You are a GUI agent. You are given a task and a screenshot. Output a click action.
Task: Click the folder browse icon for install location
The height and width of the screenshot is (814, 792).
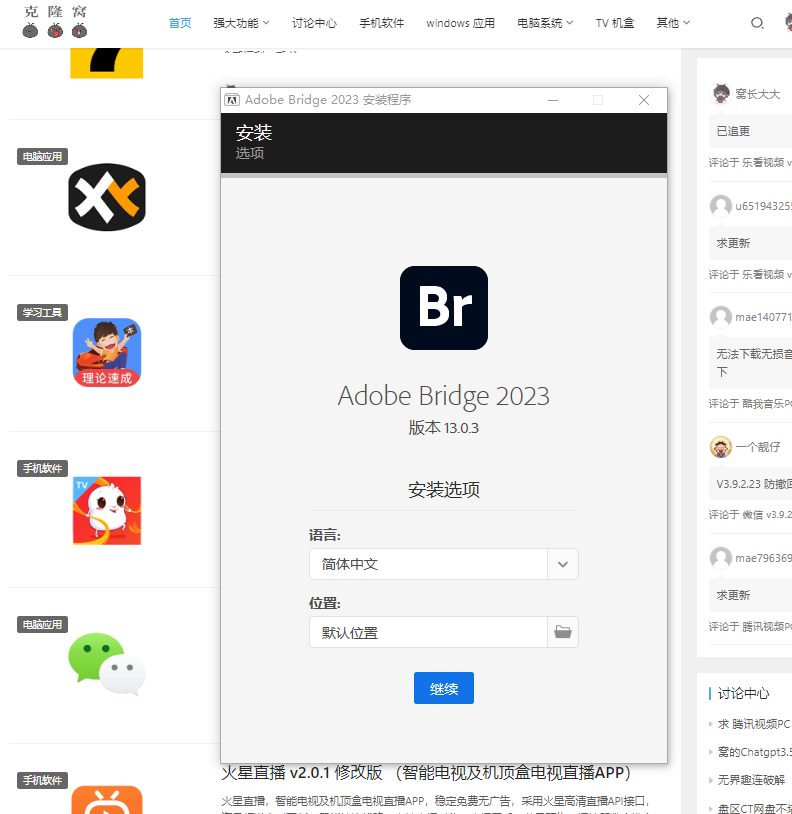tap(563, 632)
